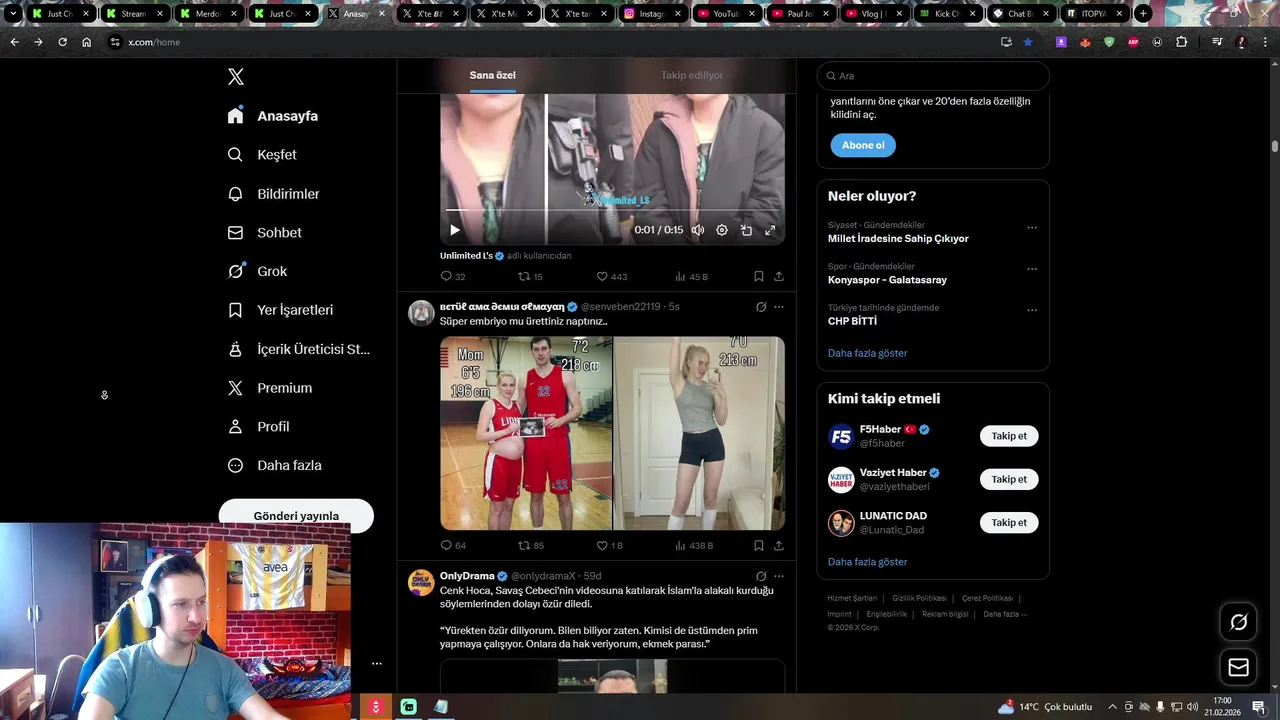The image size is (1280, 720).
Task: Open İçerik Üreticisi Stüdyosu
Action: tap(298, 349)
